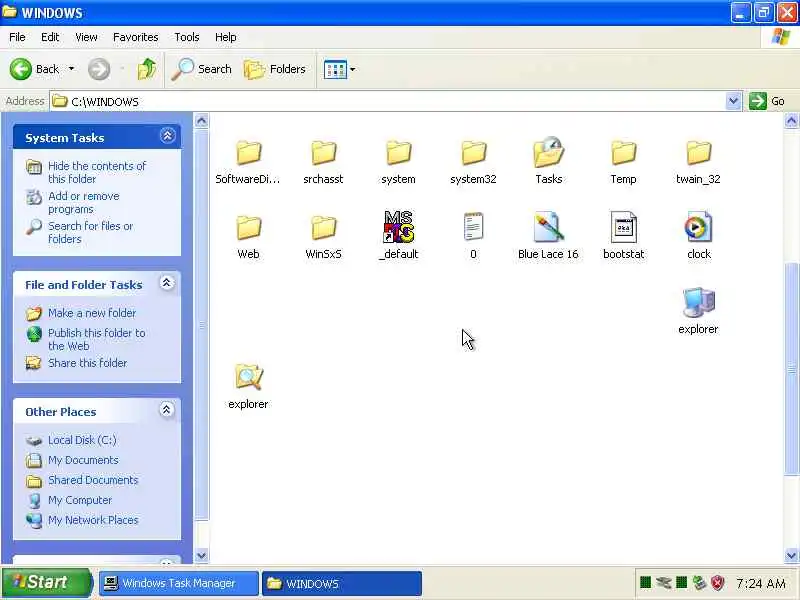Viewport: 800px width, 600px height.
Task: Show the Folders tree pane
Action: (x=275, y=69)
